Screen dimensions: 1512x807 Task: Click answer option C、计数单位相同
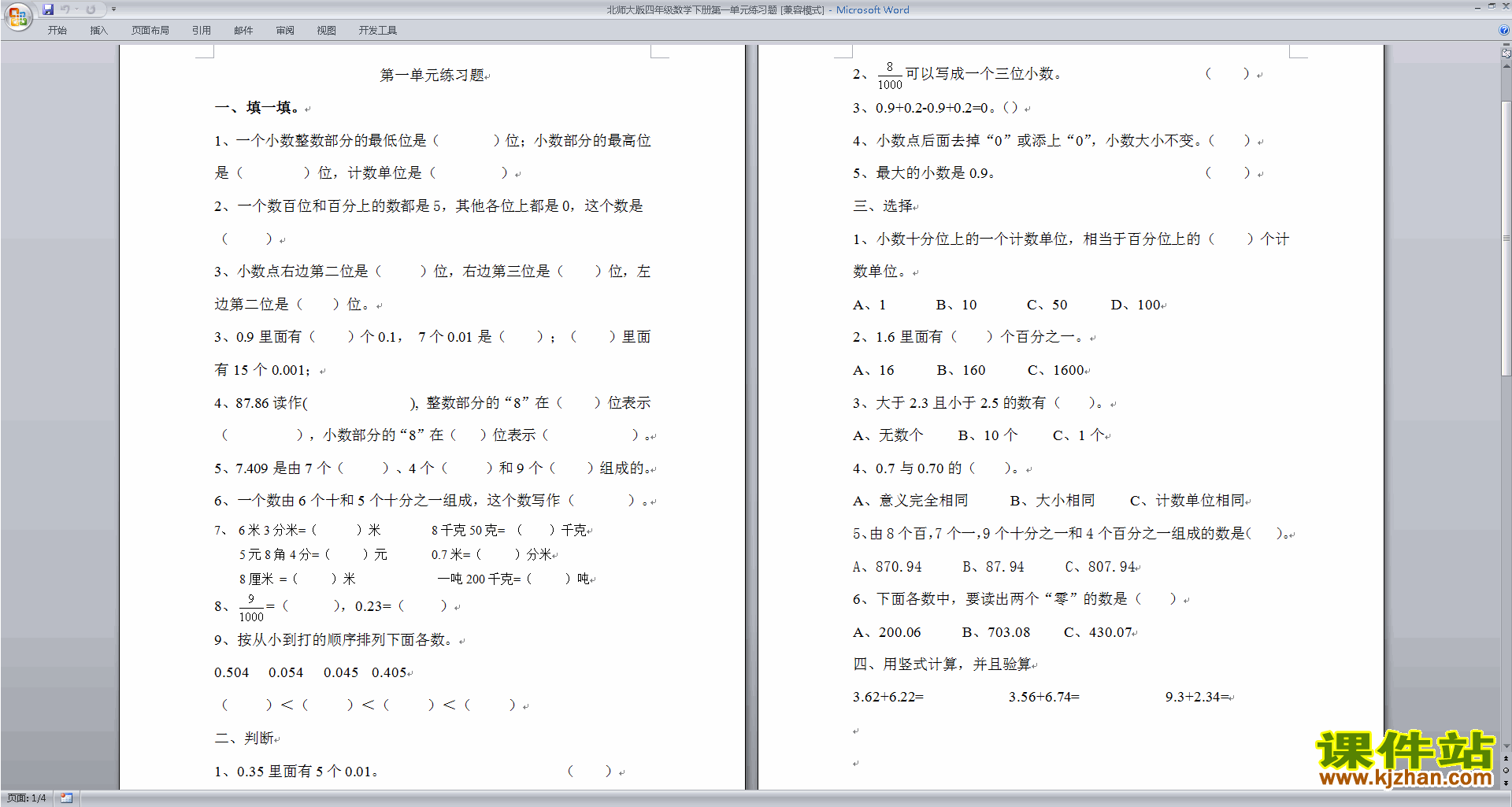[x=1188, y=501]
